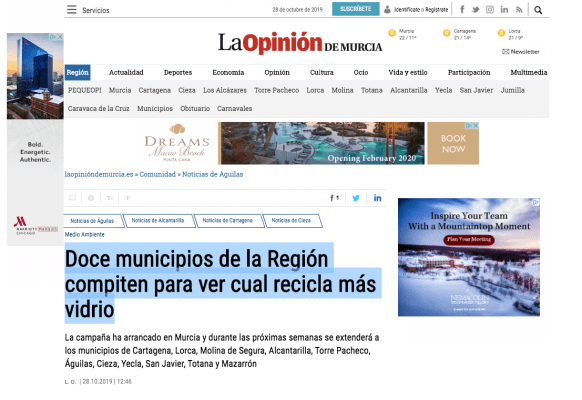Open Carnavales submenu link
Viewport: 582px width, 400px height.
pos(235,108)
